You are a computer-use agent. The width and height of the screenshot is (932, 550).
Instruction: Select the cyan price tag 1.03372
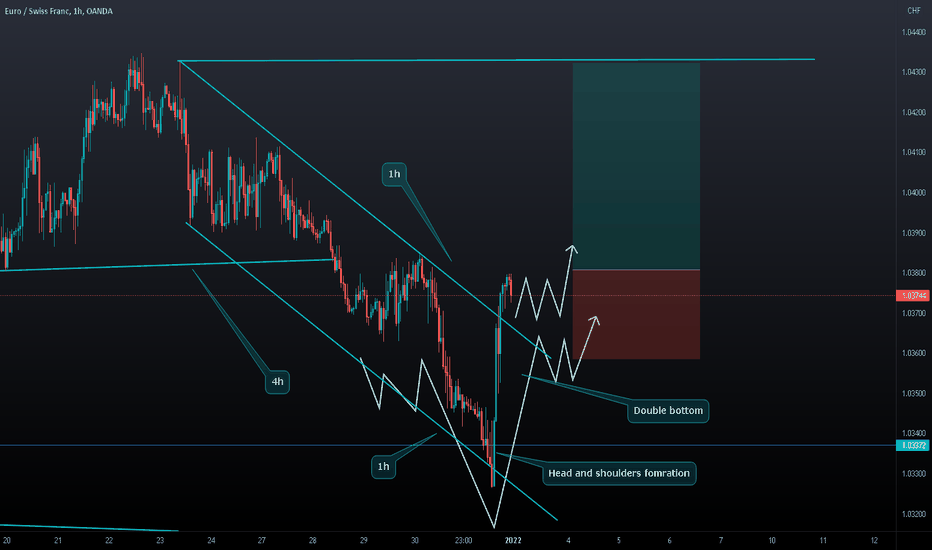(x=913, y=445)
